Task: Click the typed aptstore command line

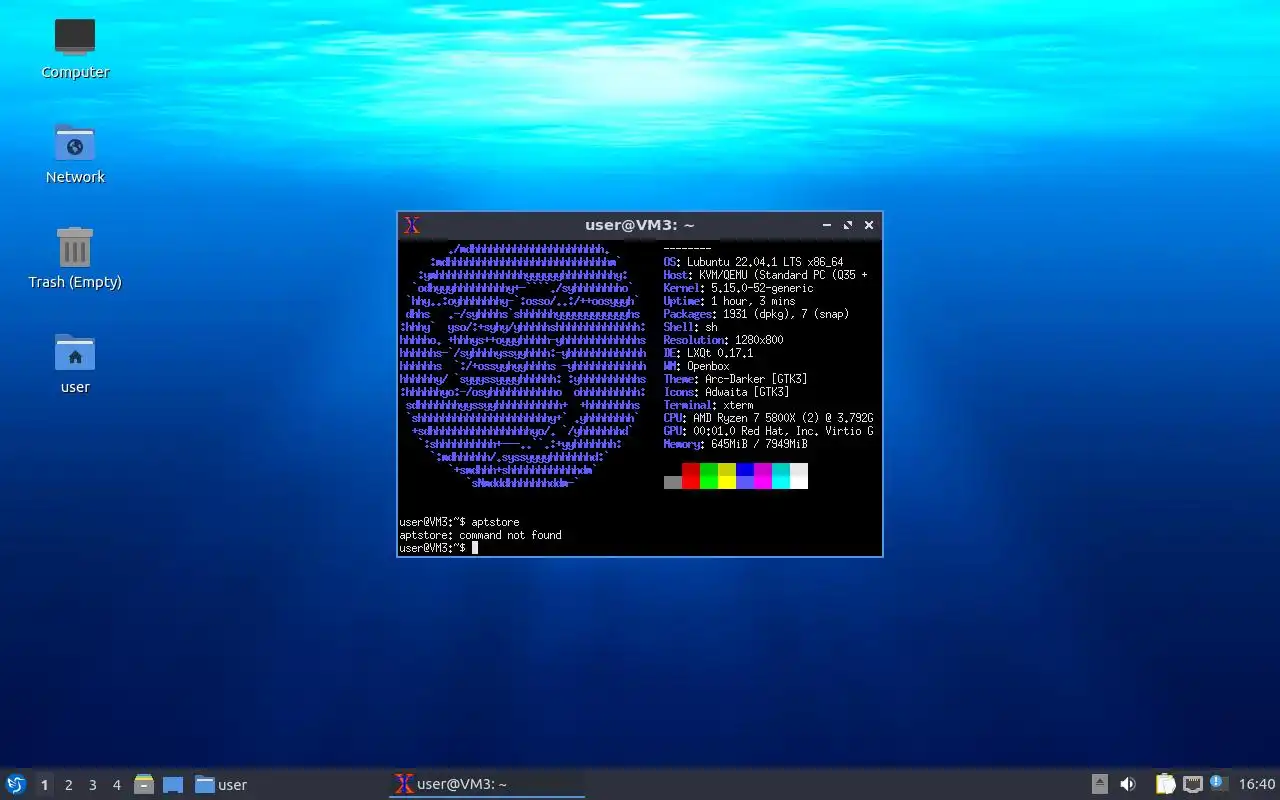Action: tap(459, 522)
